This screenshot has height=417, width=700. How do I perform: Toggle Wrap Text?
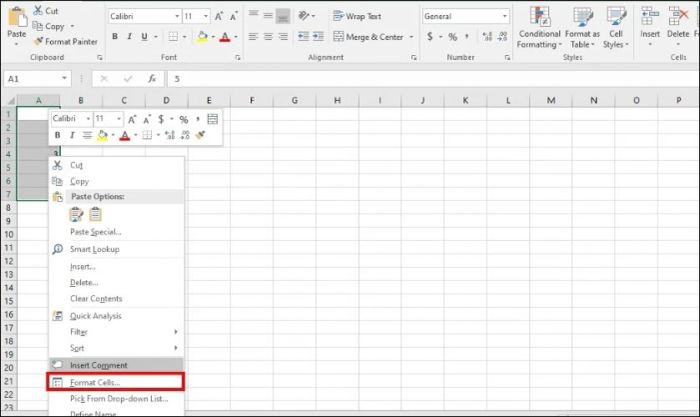coord(357,17)
